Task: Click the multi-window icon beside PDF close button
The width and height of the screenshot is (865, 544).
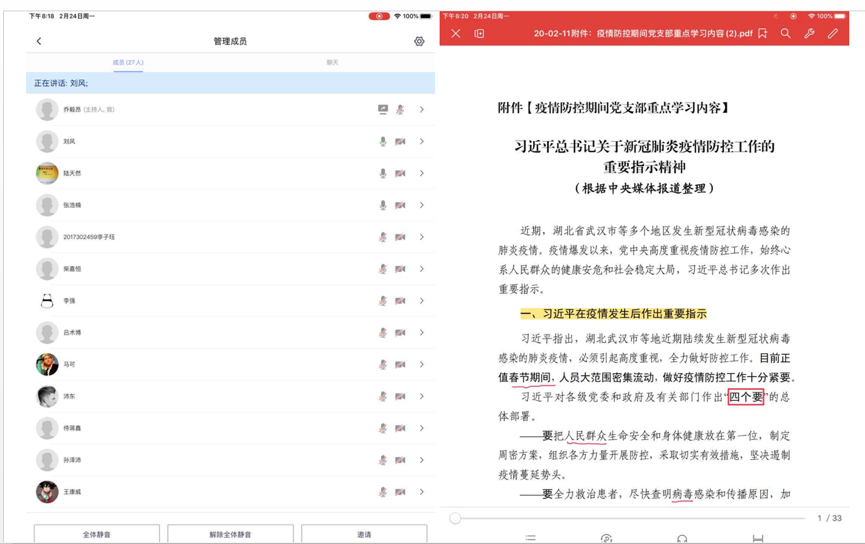Action: [x=479, y=33]
